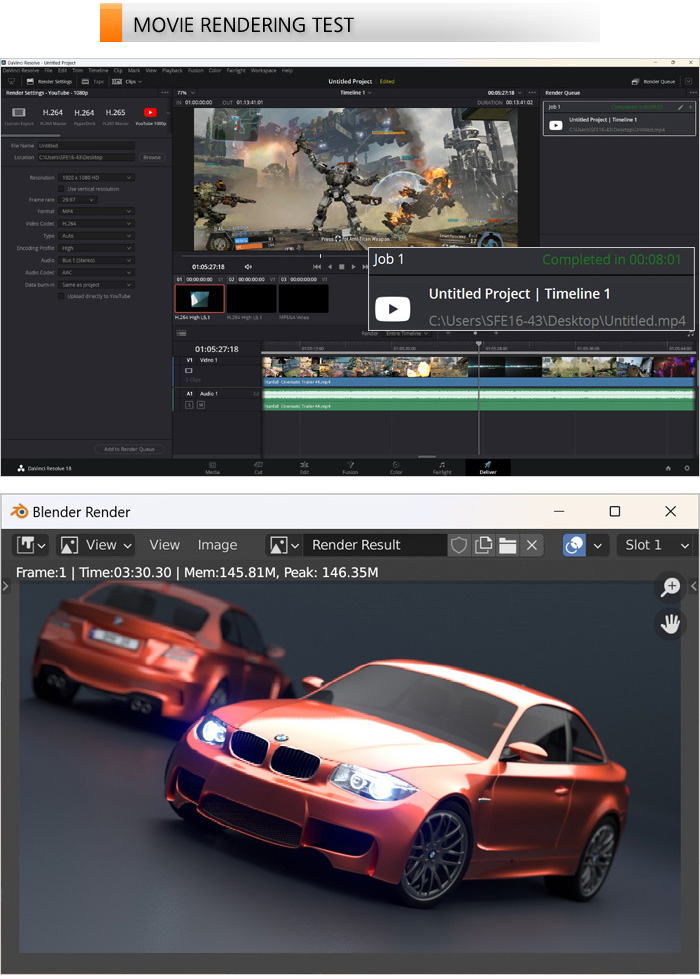Viewport: 700px width, 979px height.
Task: Toggle Solo button on Audio 1 track
Action: pos(190,405)
